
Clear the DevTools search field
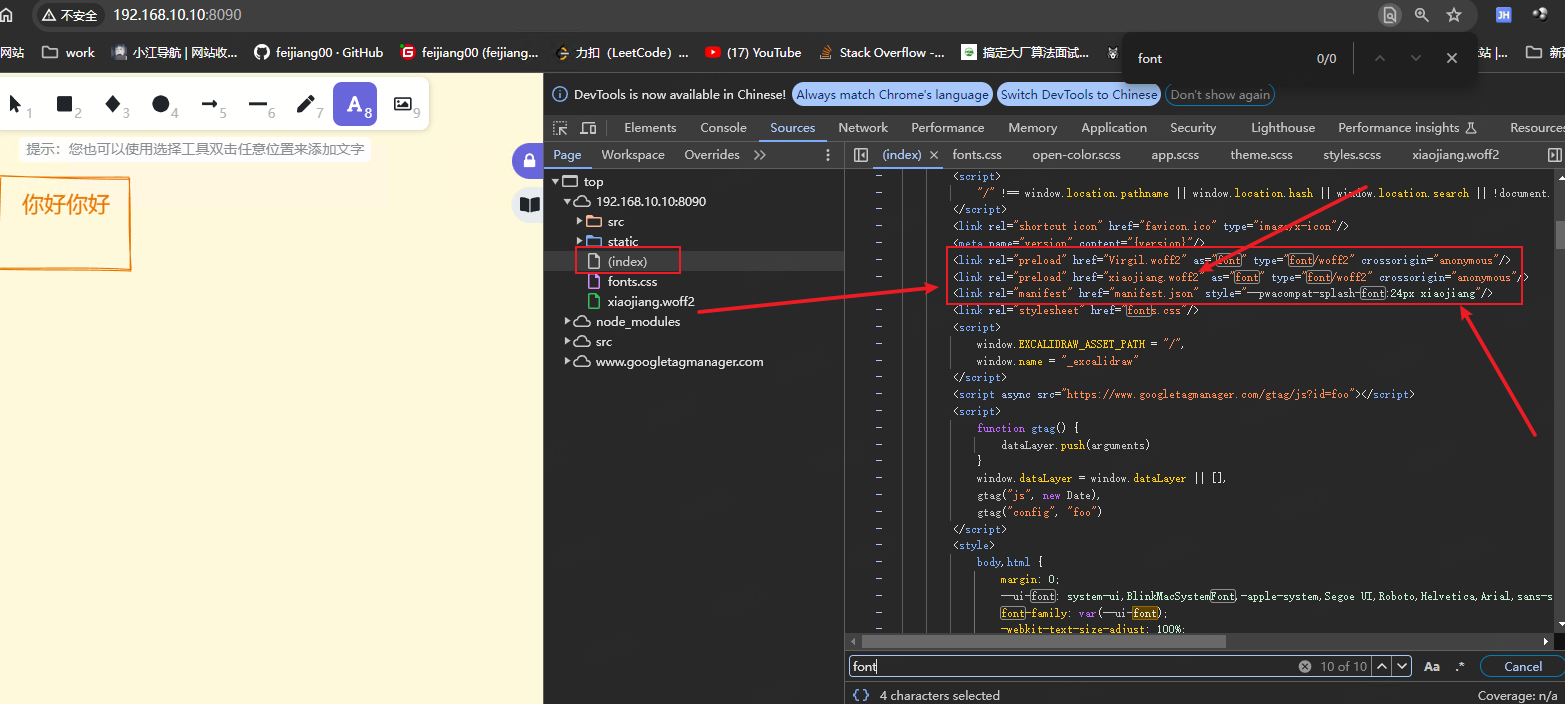coord(1304,666)
